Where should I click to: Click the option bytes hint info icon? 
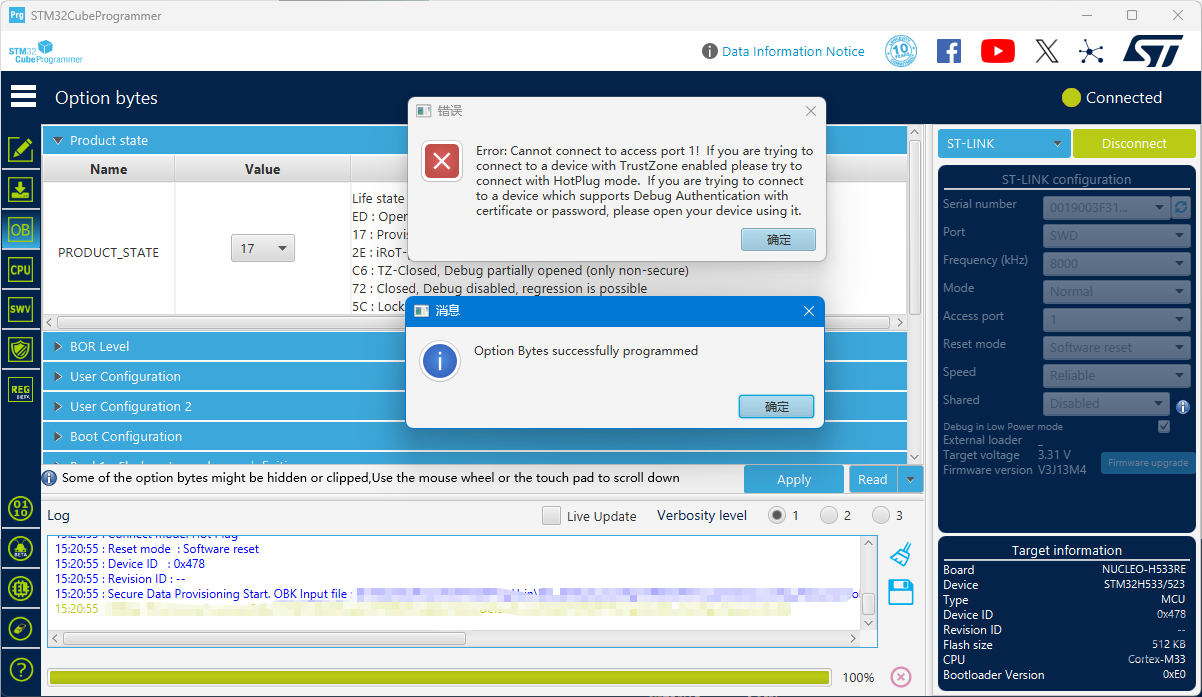coord(49,478)
